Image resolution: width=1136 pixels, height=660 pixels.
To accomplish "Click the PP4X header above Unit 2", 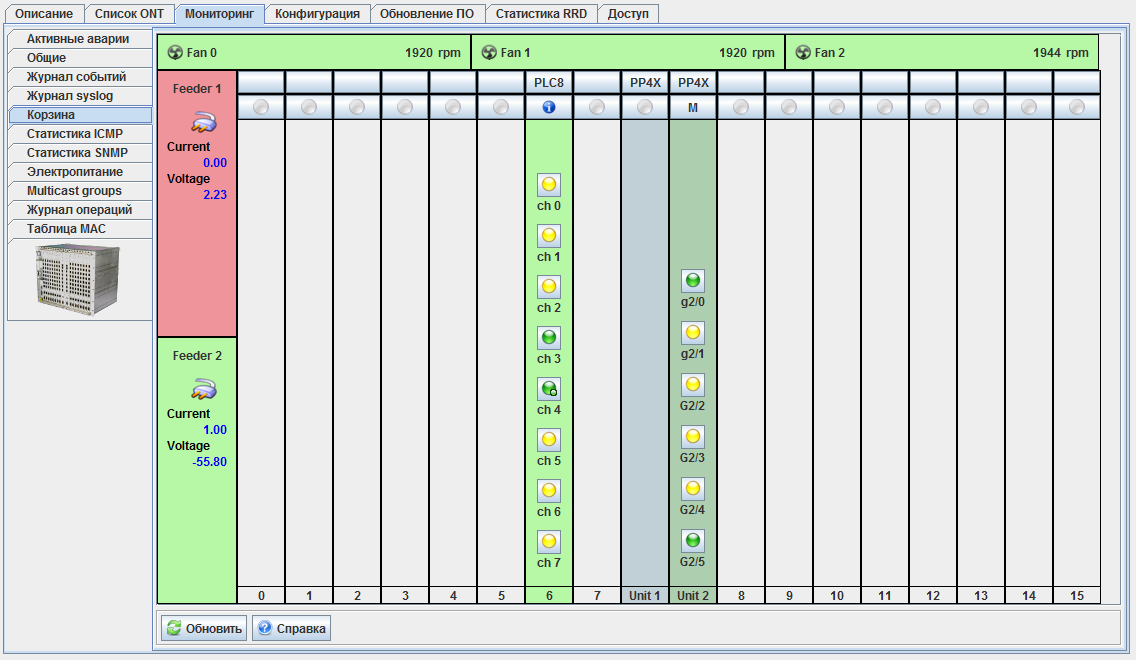I will click(693, 83).
